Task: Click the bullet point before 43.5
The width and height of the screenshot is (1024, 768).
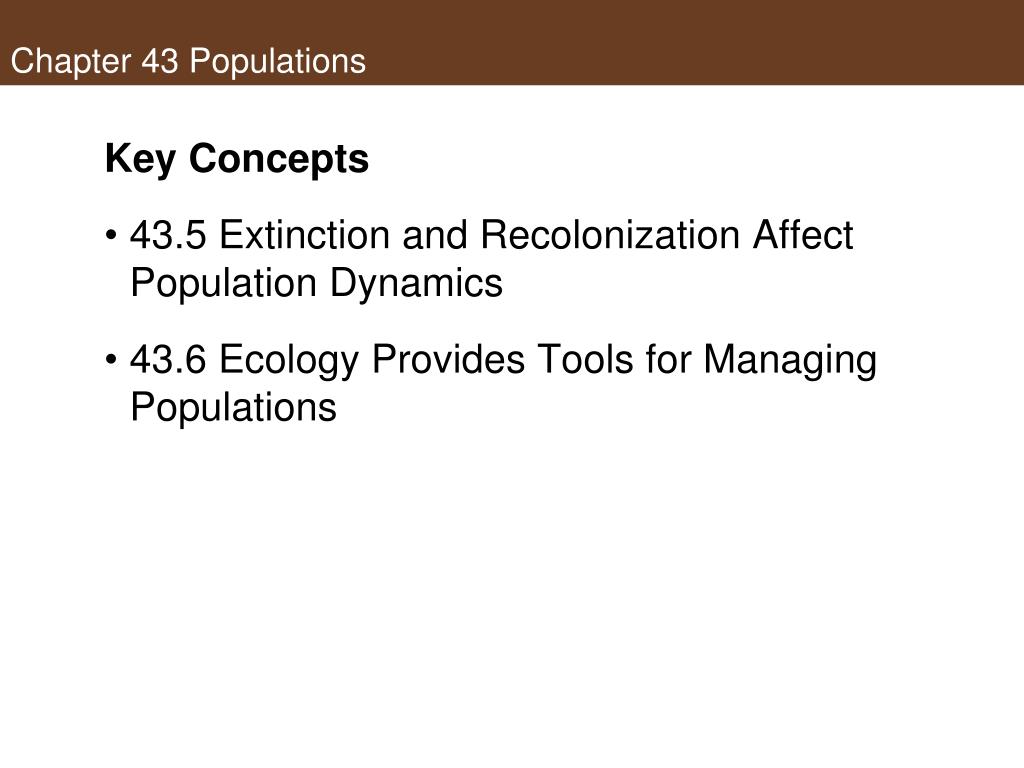Action: (x=111, y=234)
